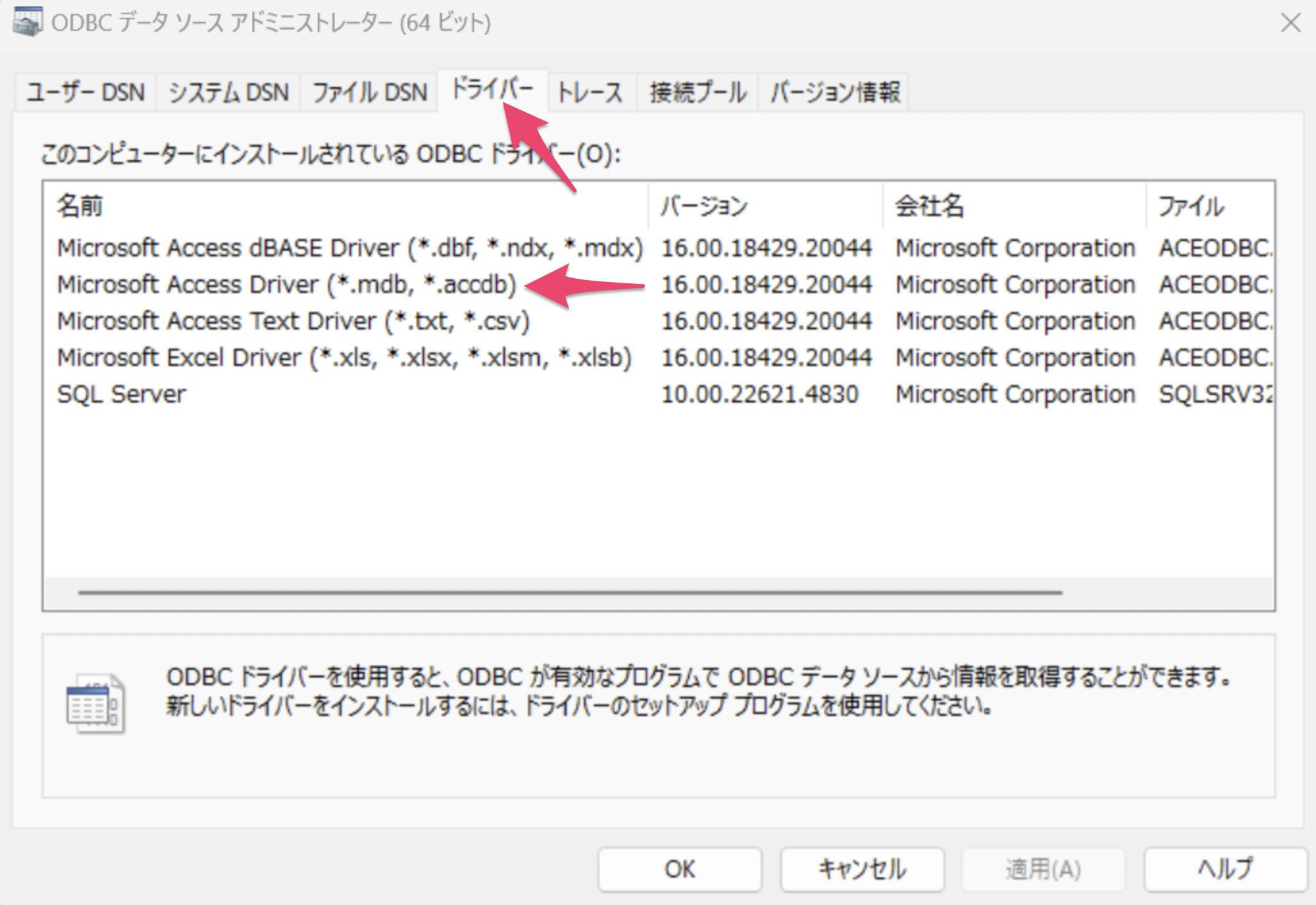Open the システム DSN tab
This screenshot has width=1316, height=905.
pos(228,92)
